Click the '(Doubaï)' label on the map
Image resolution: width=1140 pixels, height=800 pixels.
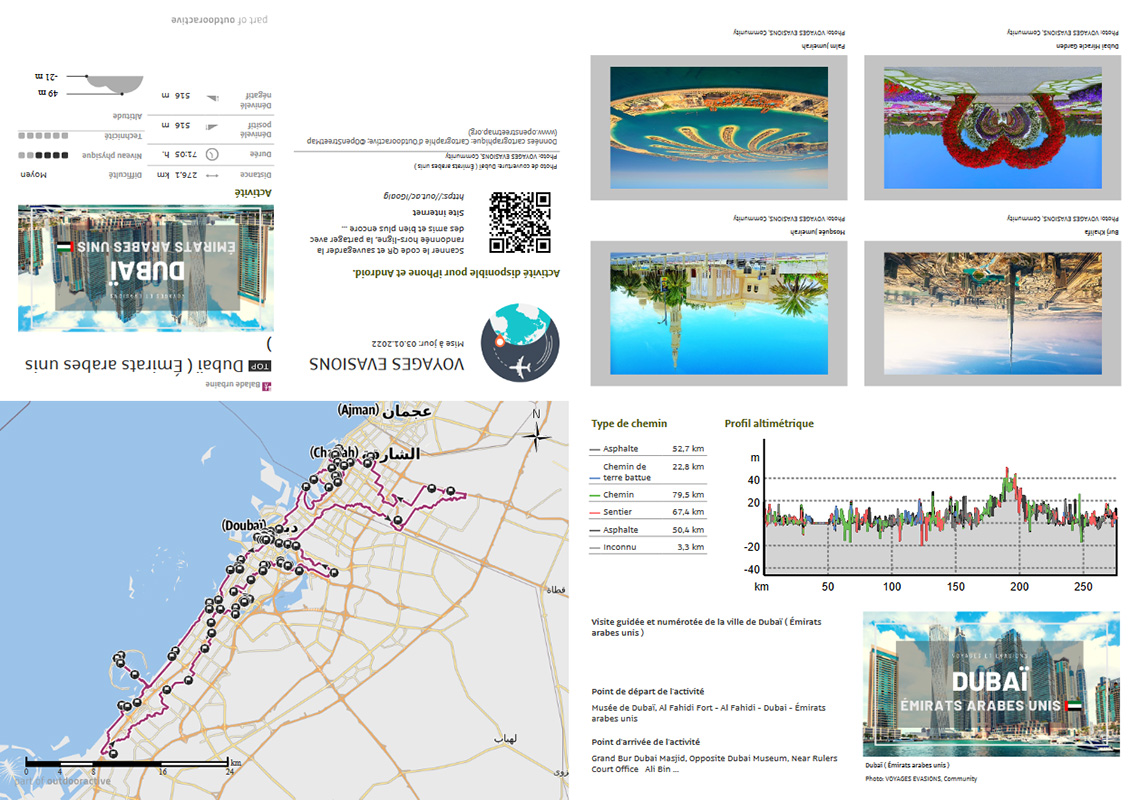pos(244,525)
